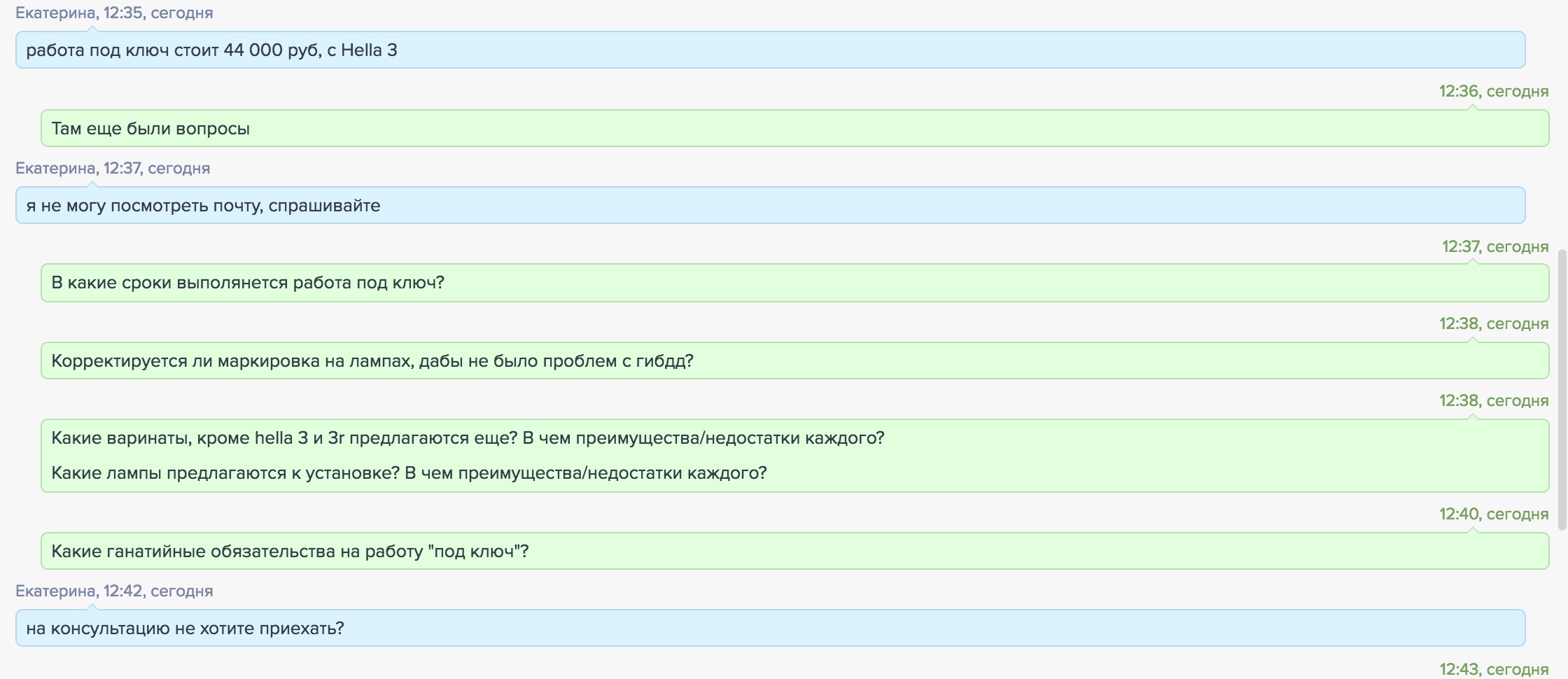This screenshot has width=1568, height=679.
Task: Click the 'Екатерина, 12:42' sender label
Action: coord(113,591)
